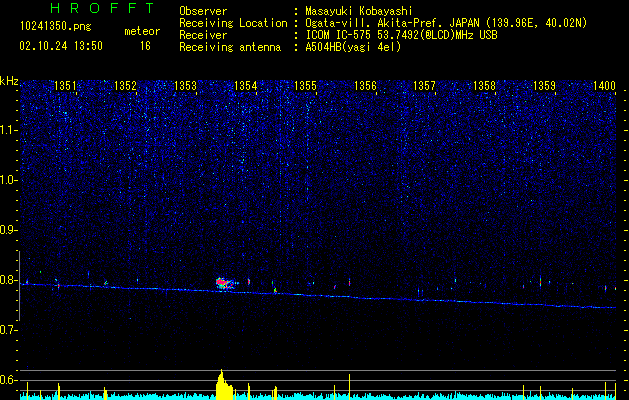Click the 1357 time axis marker
The width and height of the screenshot is (629, 400).
click(x=424, y=85)
